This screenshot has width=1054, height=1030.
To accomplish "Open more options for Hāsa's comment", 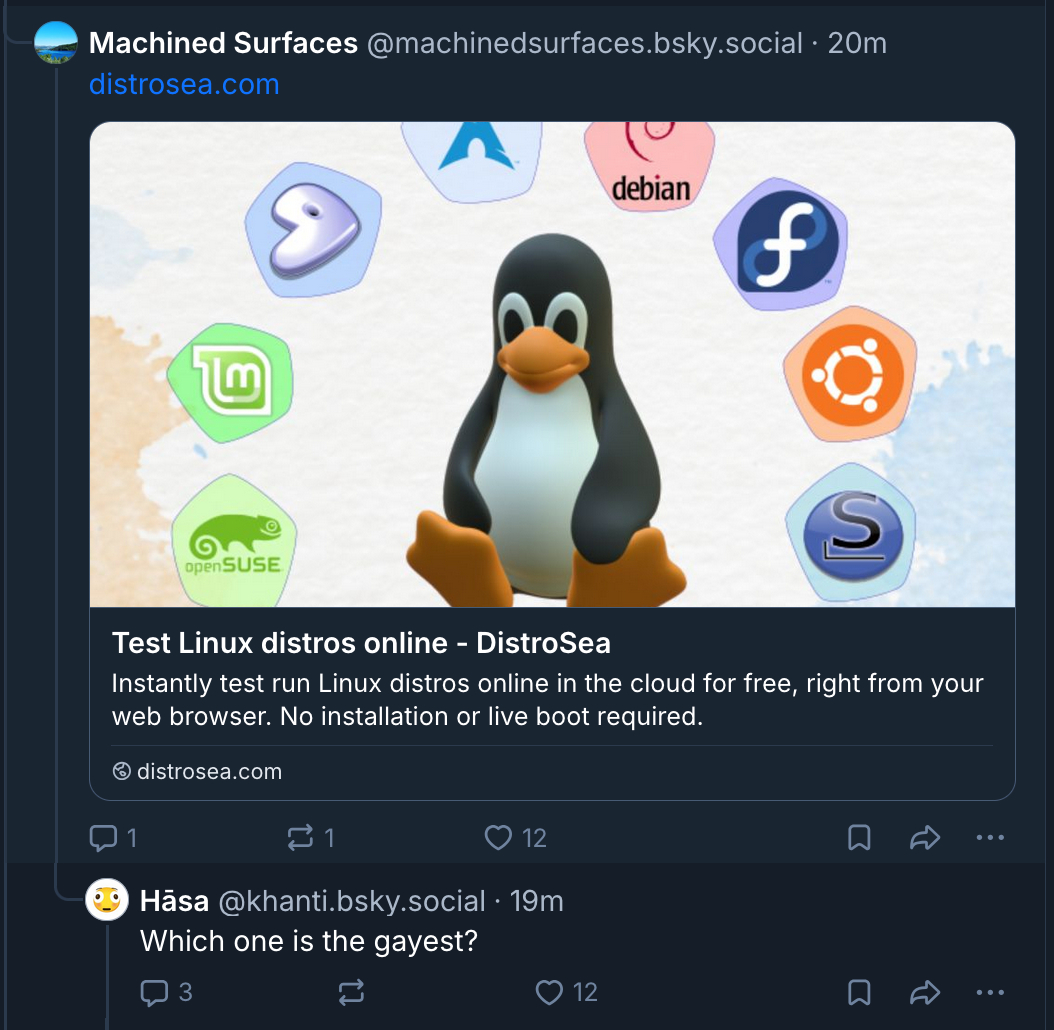I will click(x=989, y=992).
